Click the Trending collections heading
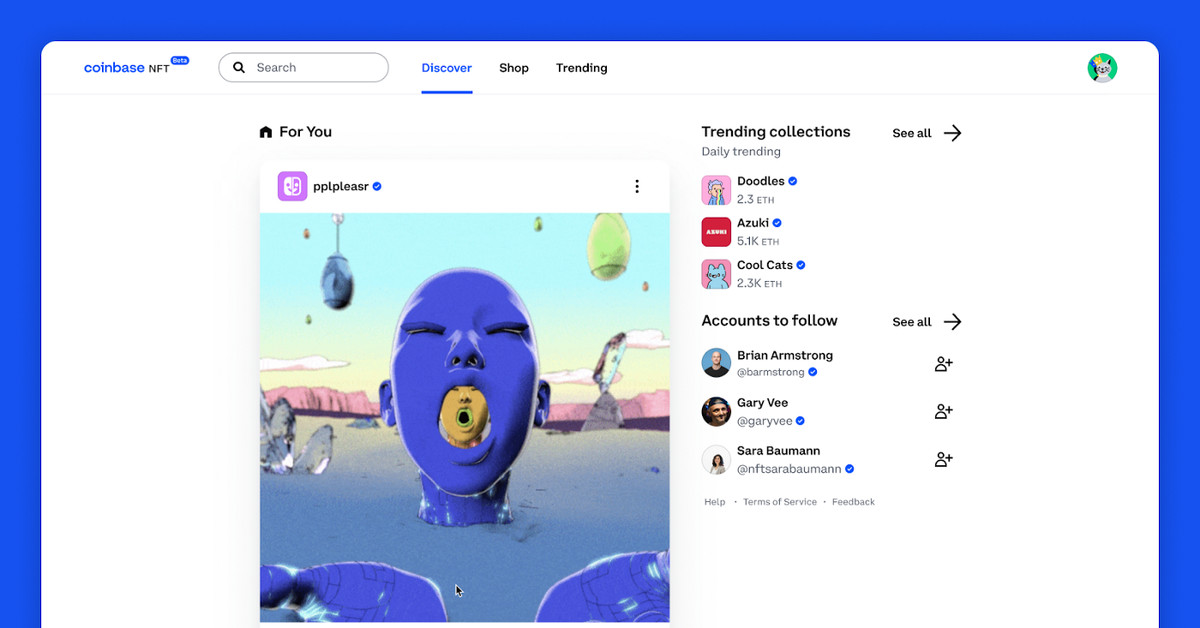The image size is (1200, 628). (x=776, y=132)
